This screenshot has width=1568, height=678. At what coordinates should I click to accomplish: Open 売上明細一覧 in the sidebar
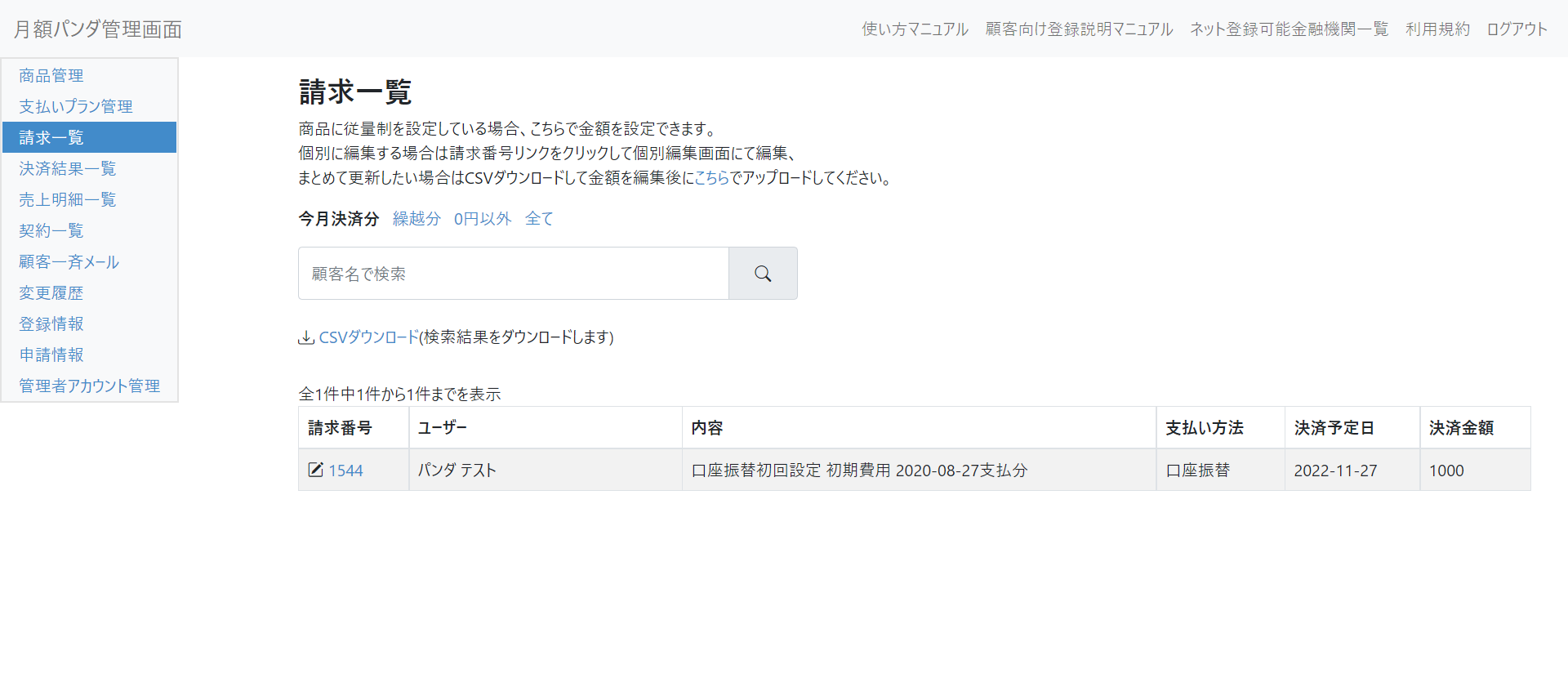coord(89,199)
